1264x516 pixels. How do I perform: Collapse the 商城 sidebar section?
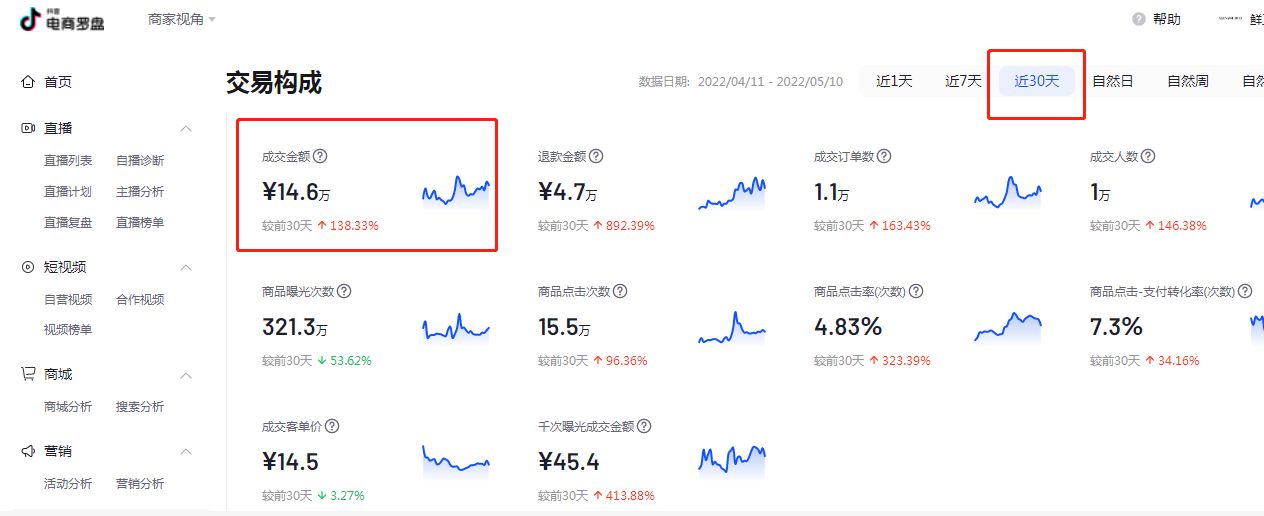pos(185,375)
